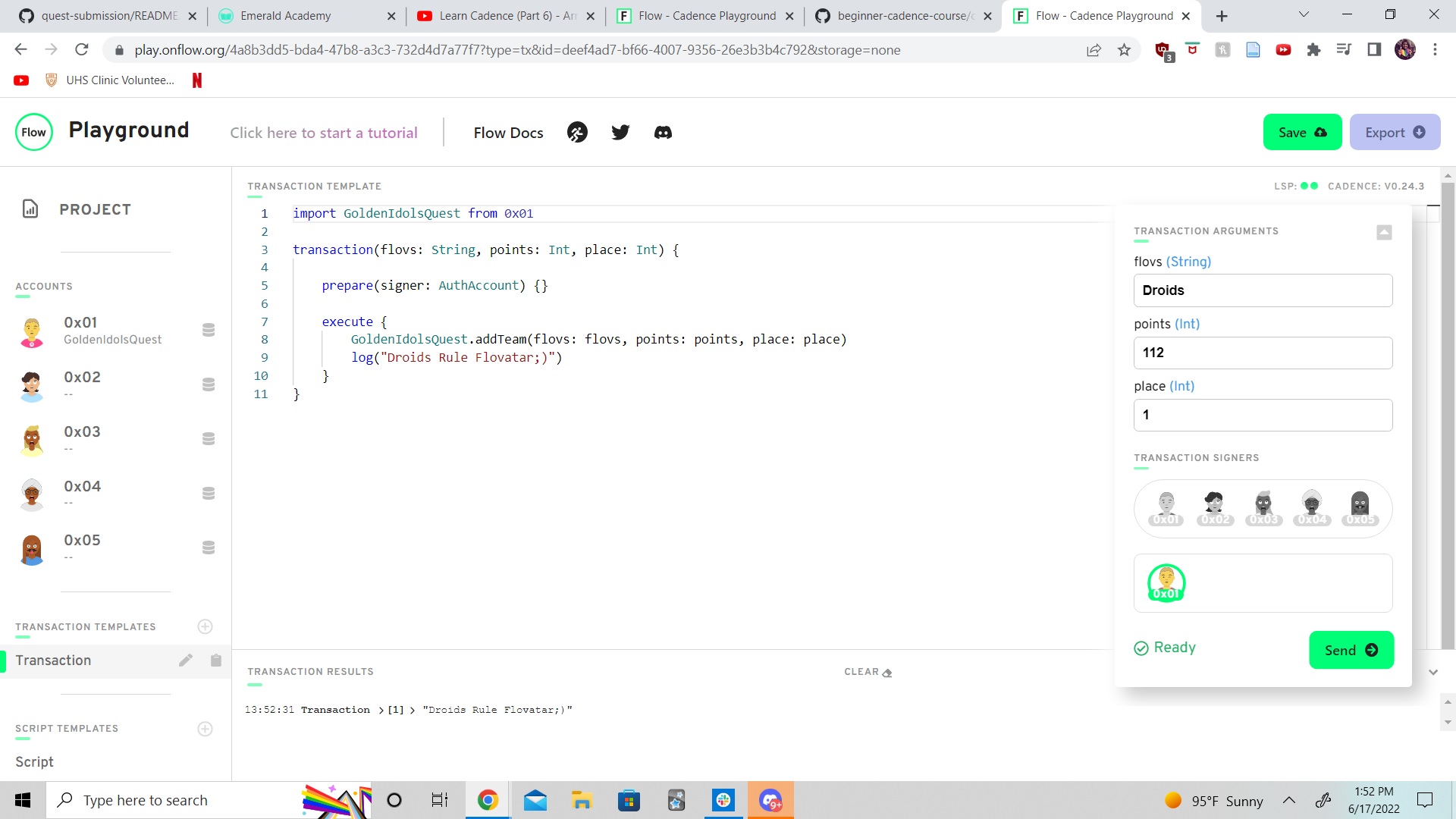The width and height of the screenshot is (1456, 819).
Task: Collapse the Transaction Arguments panel
Action: pos(1384,232)
